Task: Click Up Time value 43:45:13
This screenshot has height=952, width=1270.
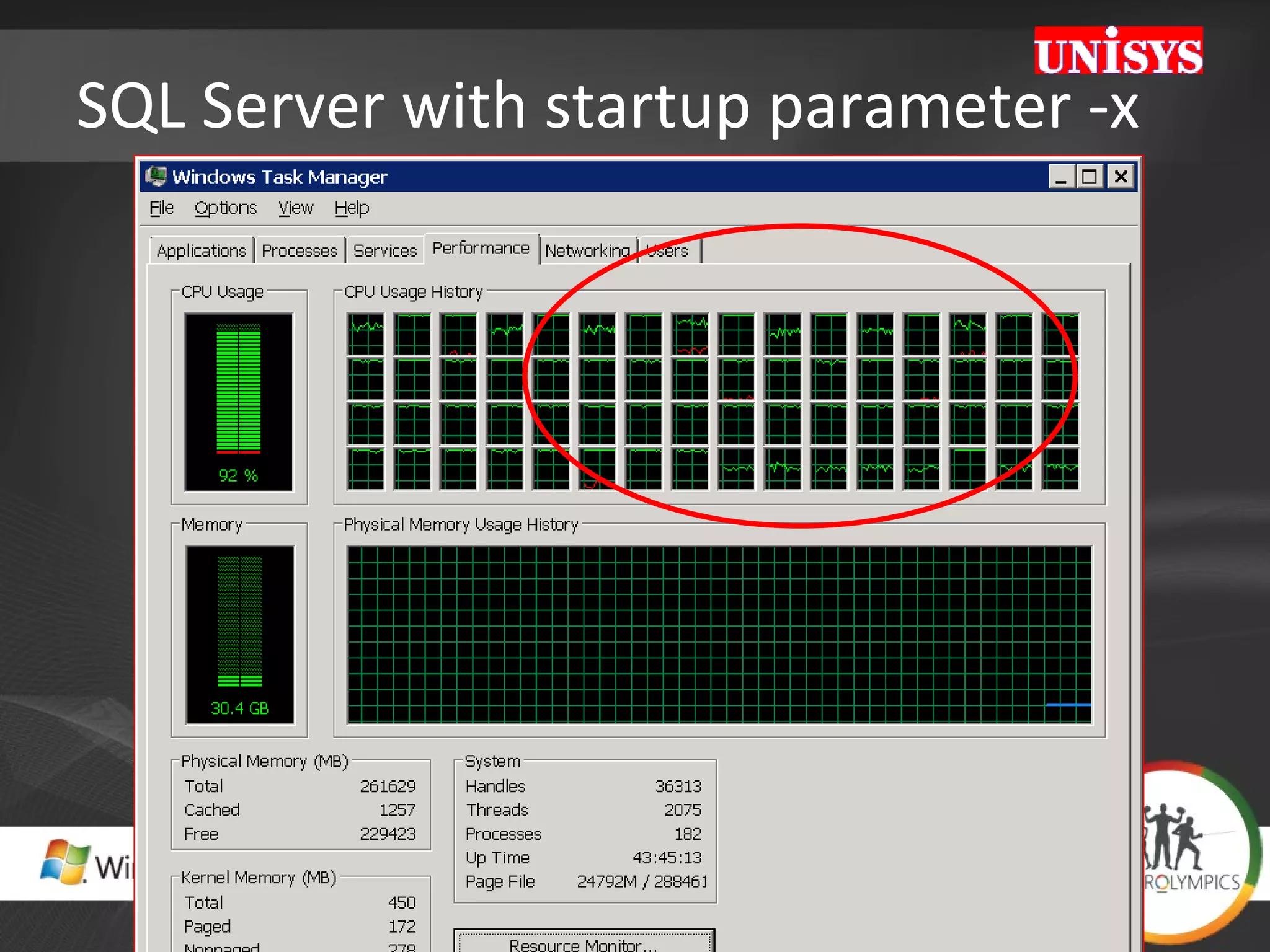Action: pyautogui.click(x=667, y=858)
